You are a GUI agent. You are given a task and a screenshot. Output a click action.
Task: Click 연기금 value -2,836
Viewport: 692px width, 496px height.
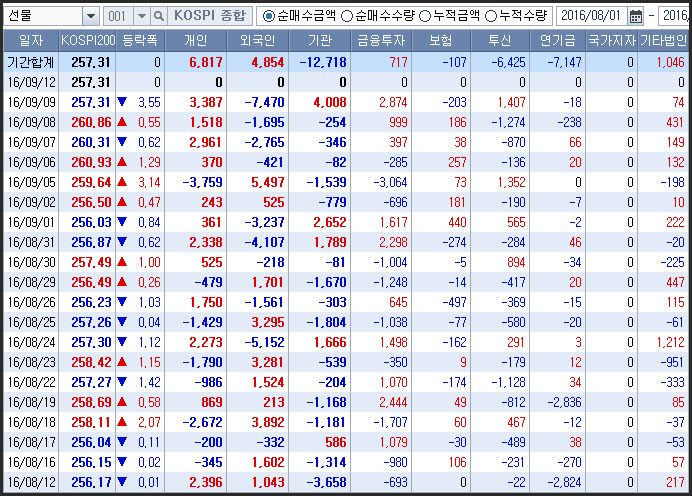[564, 402]
